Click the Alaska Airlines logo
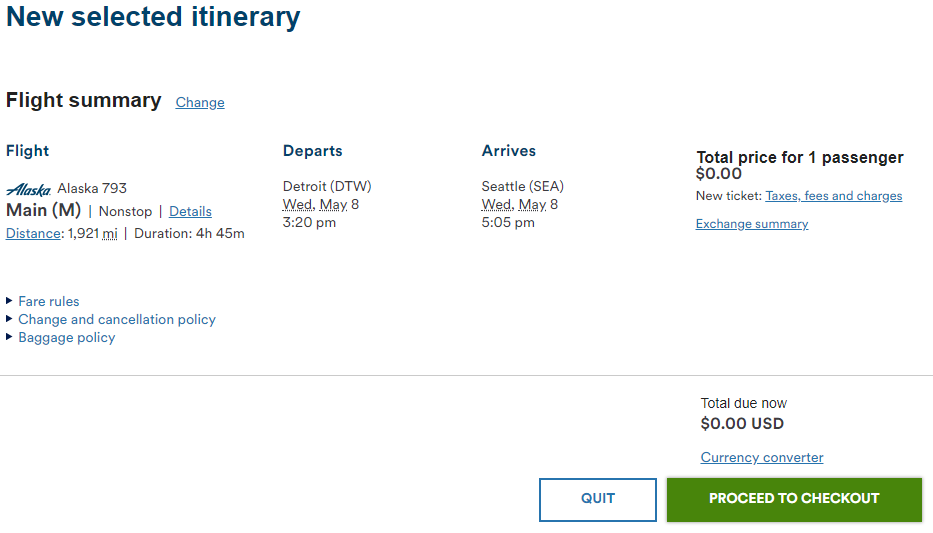 29,189
